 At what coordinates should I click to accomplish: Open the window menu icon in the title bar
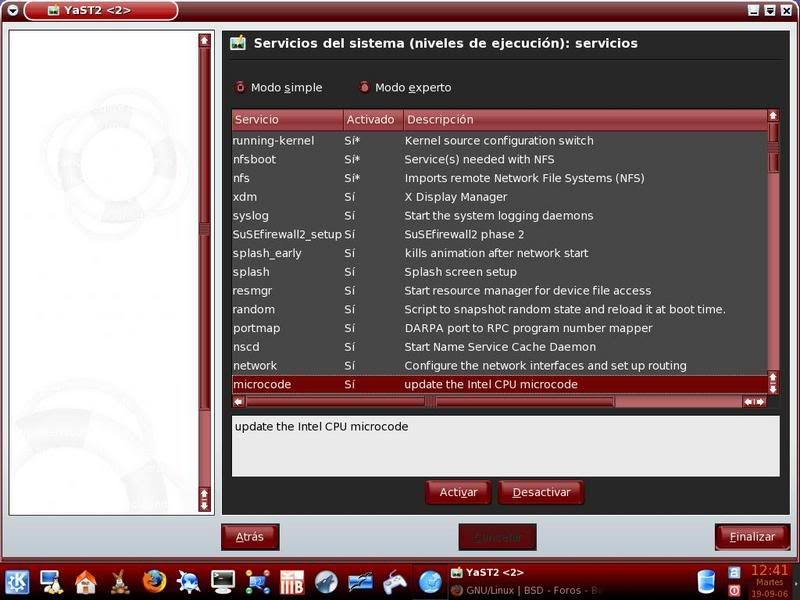point(12,10)
